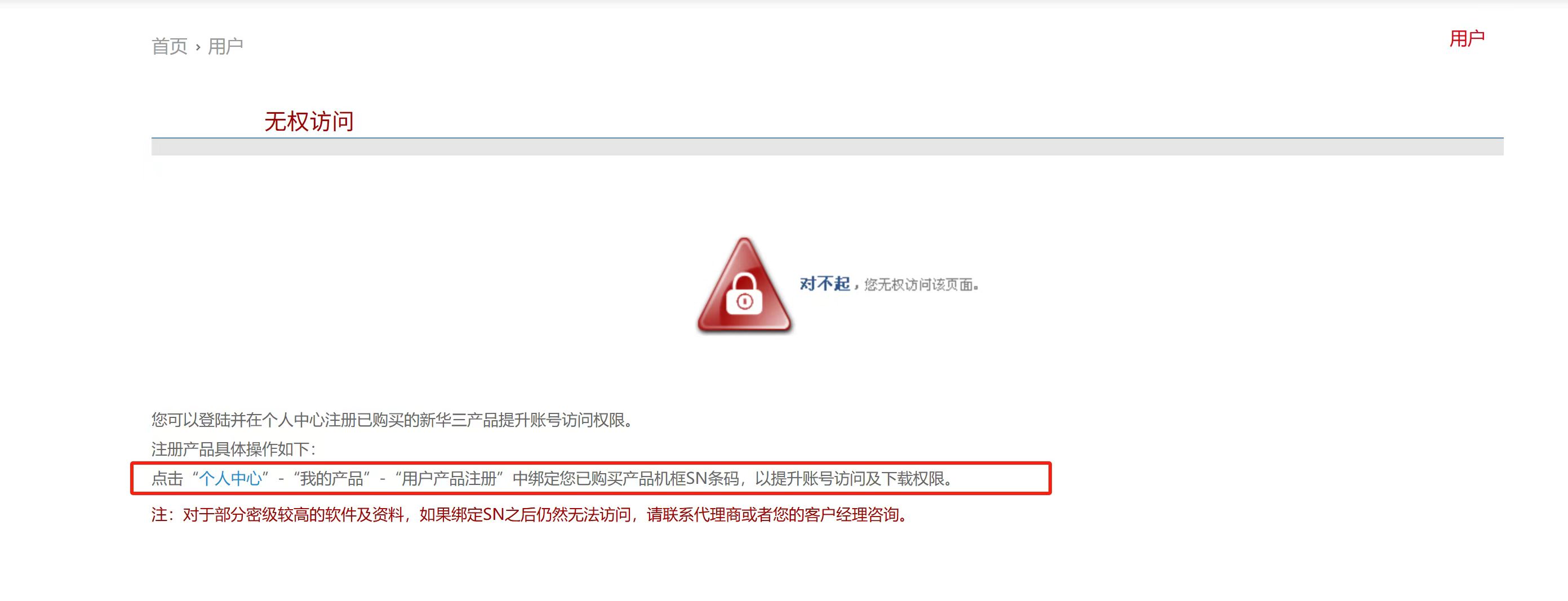This screenshot has width=1568, height=601.
Task: Select the gray 用户 breadcrumb item
Action: [x=225, y=46]
